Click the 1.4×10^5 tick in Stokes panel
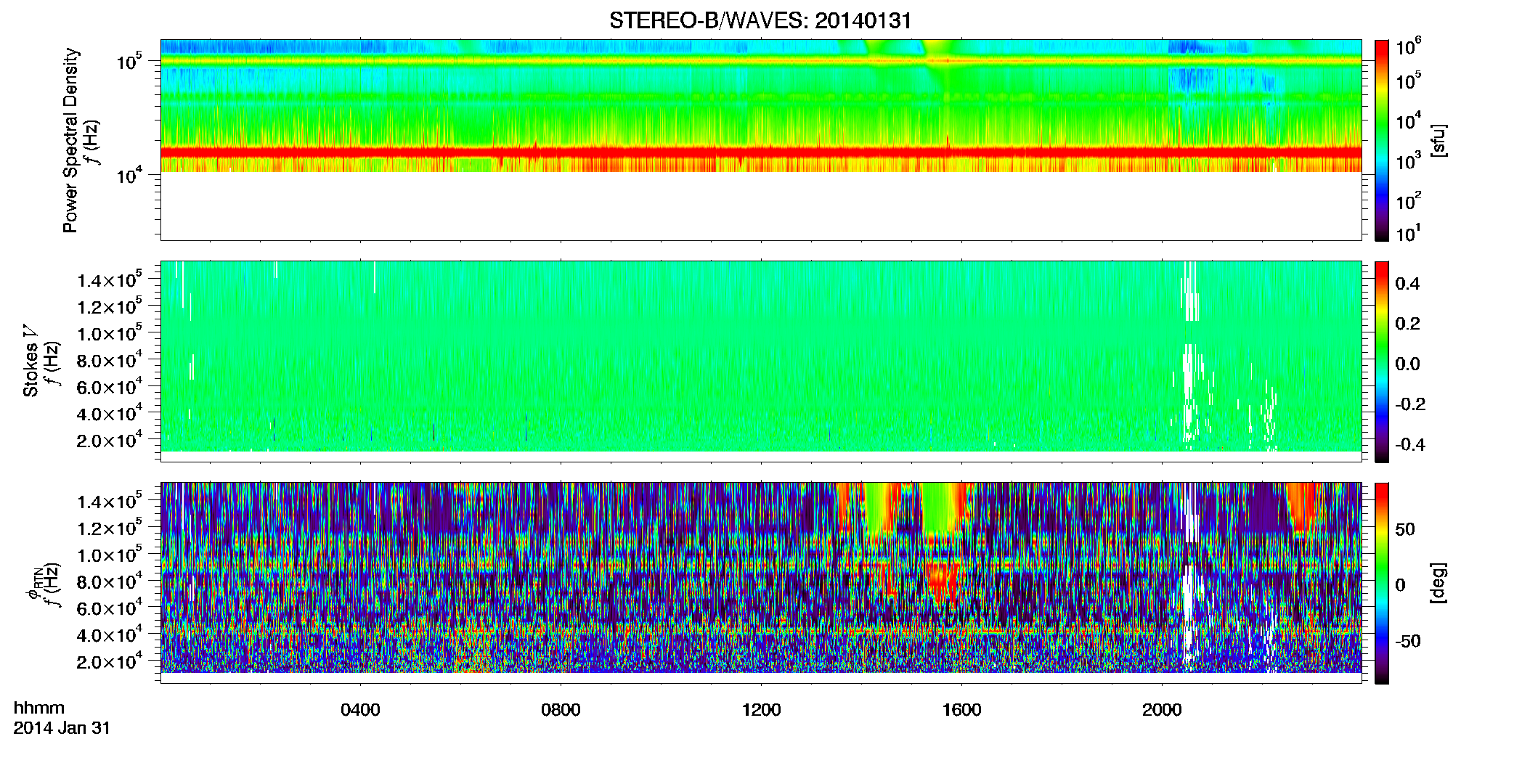The width and height of the screenshot is (1522, 784). [110, 279]
